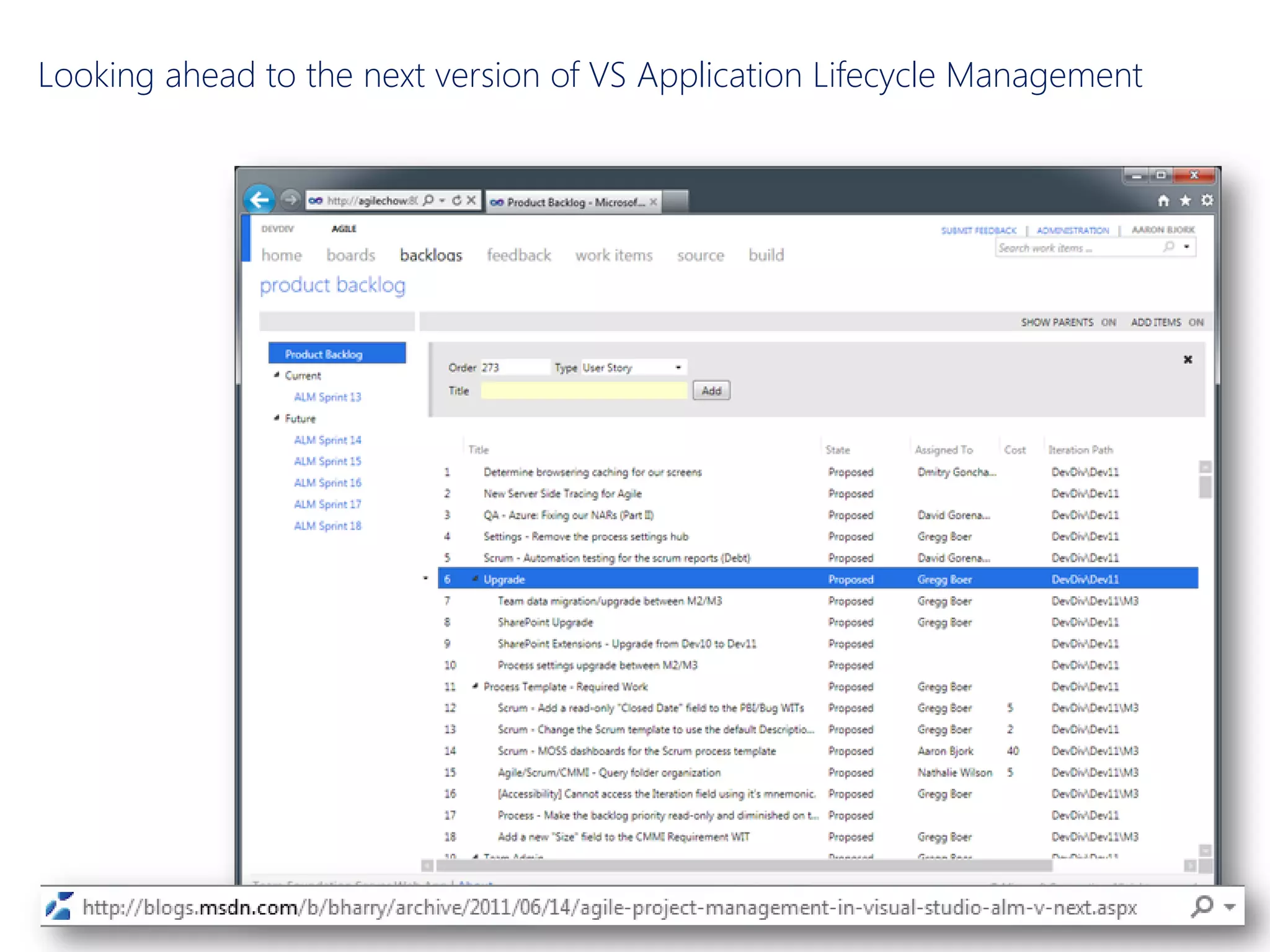
Task: Click the Aaron Bjork user link
Action: point(1163,230)
